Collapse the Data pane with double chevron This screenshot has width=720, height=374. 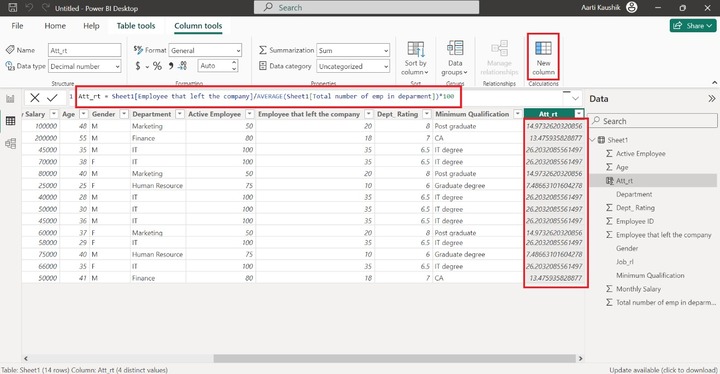[712, 99]
